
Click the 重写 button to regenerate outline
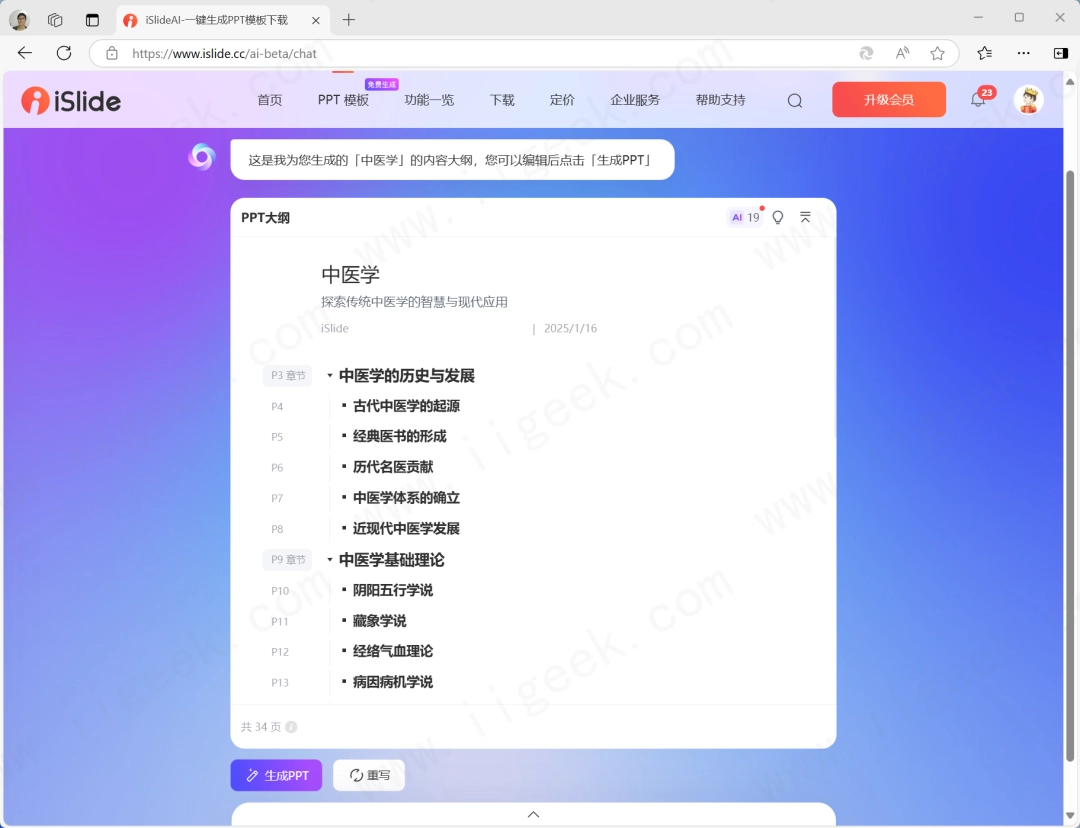click(370, 775)
